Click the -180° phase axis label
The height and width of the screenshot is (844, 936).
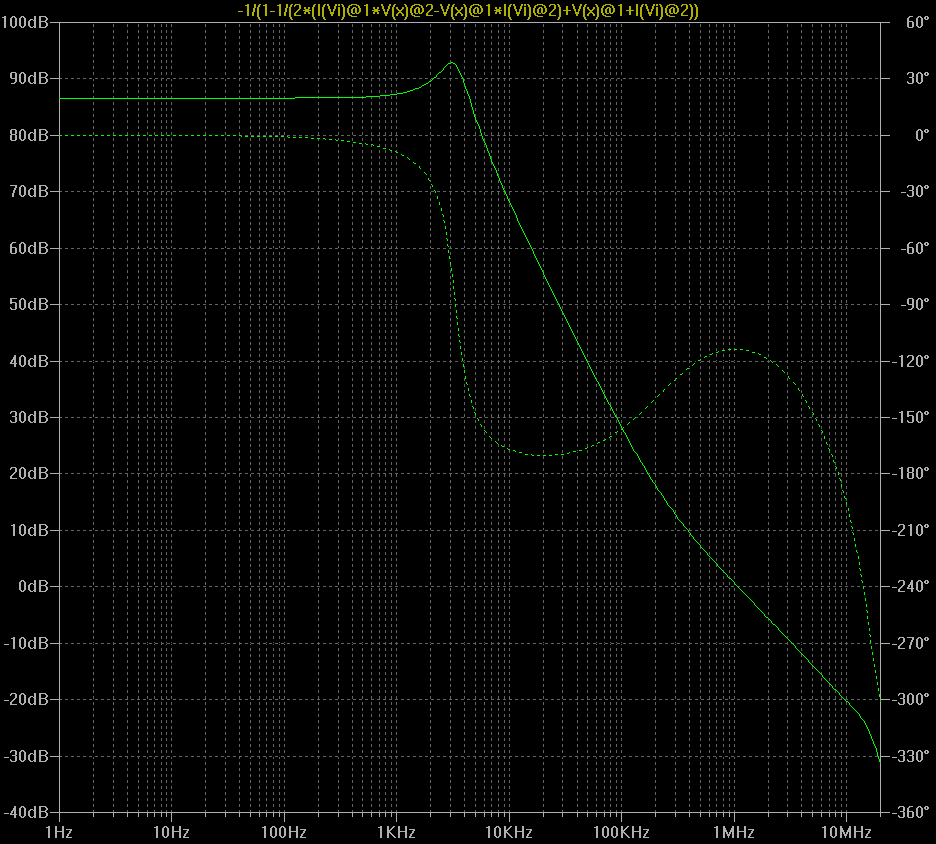pos(910,473)
